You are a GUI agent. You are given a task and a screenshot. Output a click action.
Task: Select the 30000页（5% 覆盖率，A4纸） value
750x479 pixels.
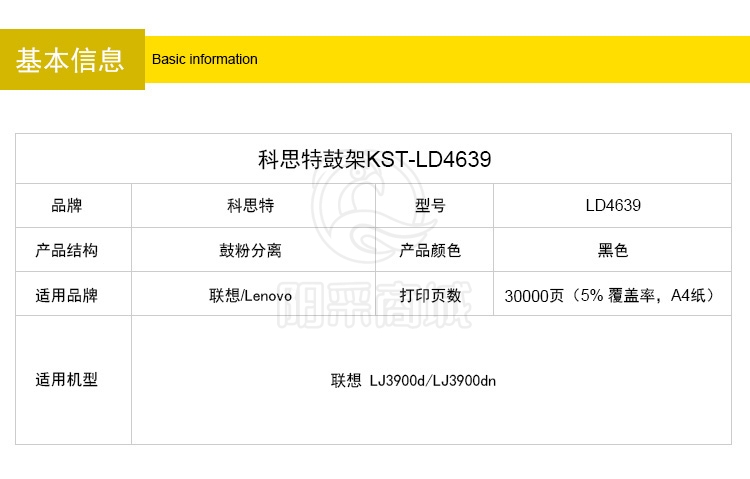point(611,295)
